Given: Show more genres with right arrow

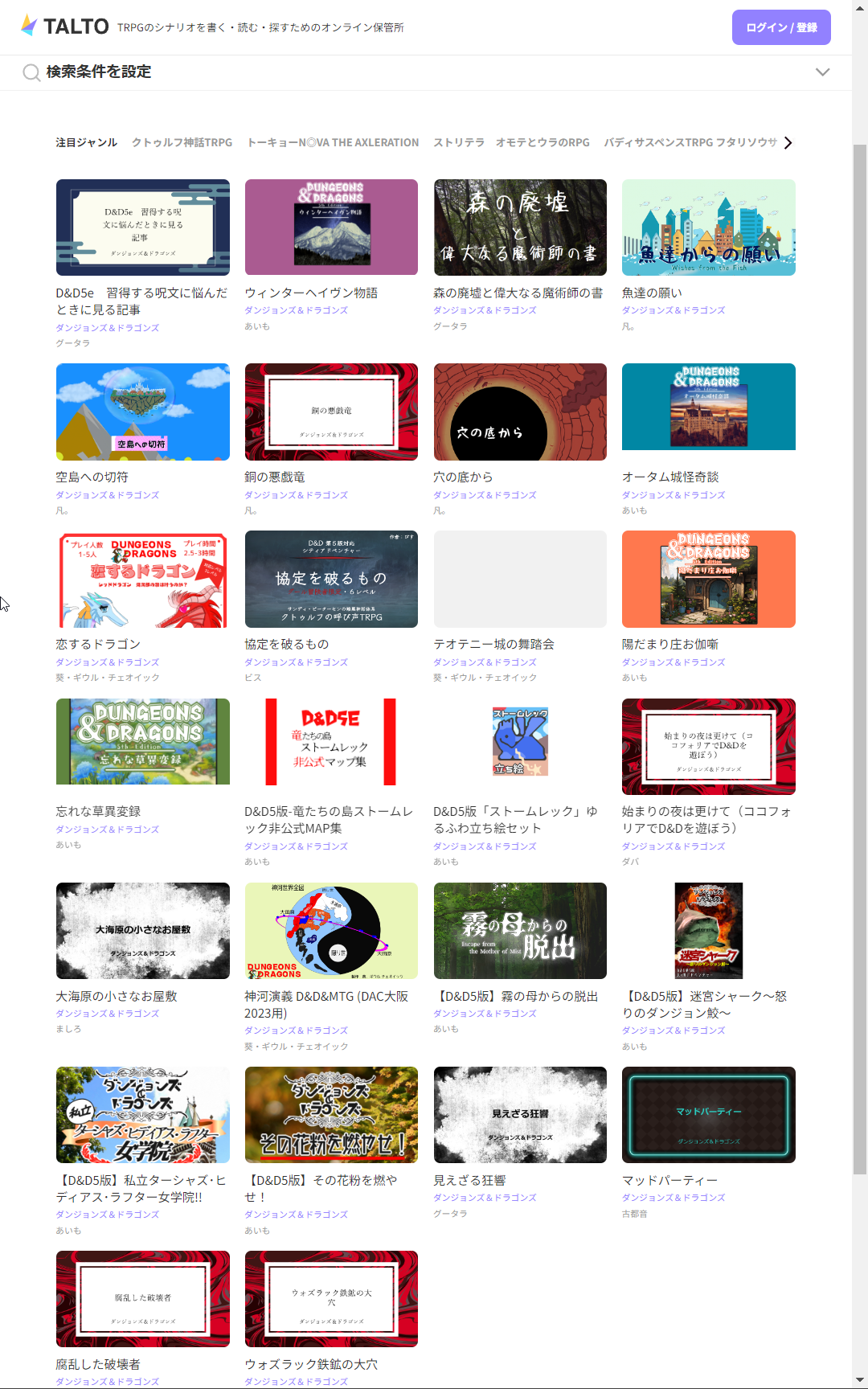Looking at the screenshot, I should tap(788, 142).
